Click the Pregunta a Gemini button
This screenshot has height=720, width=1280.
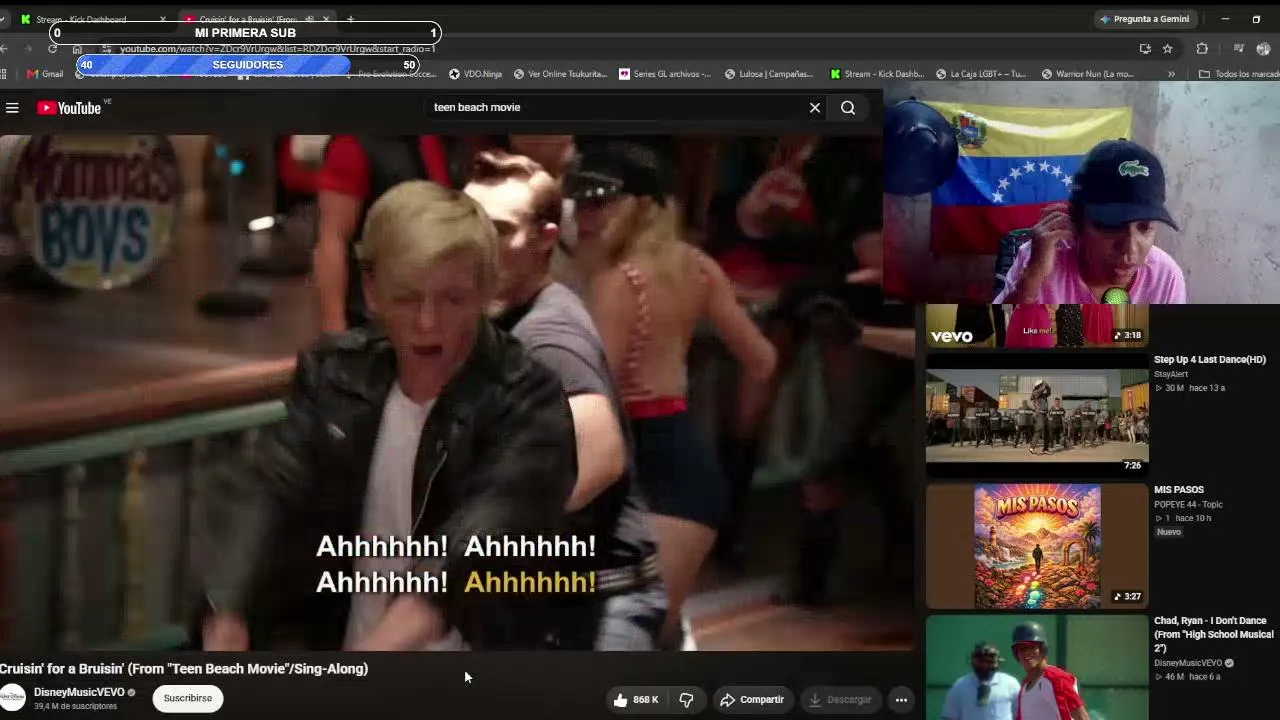point(1144,19)
